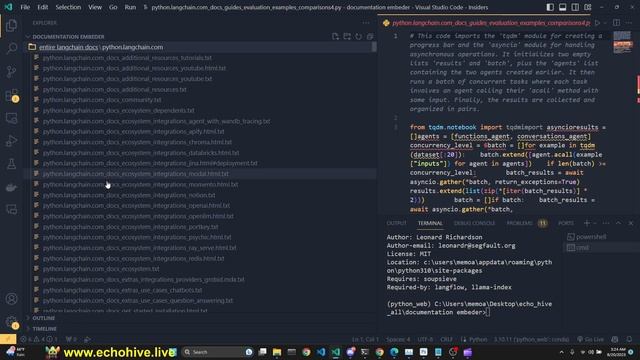640x360 pixels.
Task: Toggle the primary side bar layout button
Action: tap(550, 7)
